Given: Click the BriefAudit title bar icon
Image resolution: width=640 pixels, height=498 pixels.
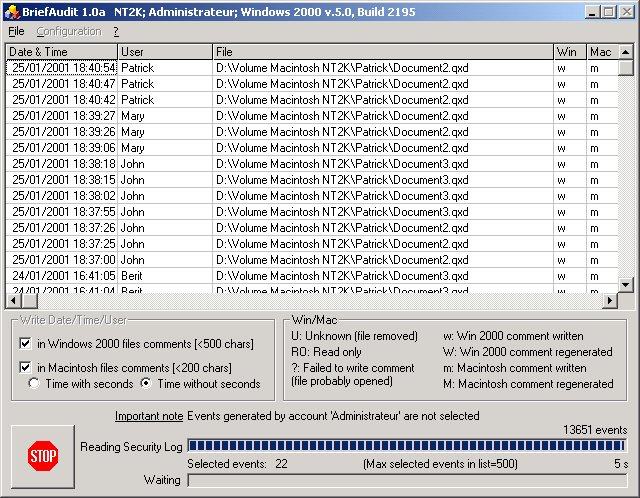Looking at the screenshot, I should pos(11,11).
